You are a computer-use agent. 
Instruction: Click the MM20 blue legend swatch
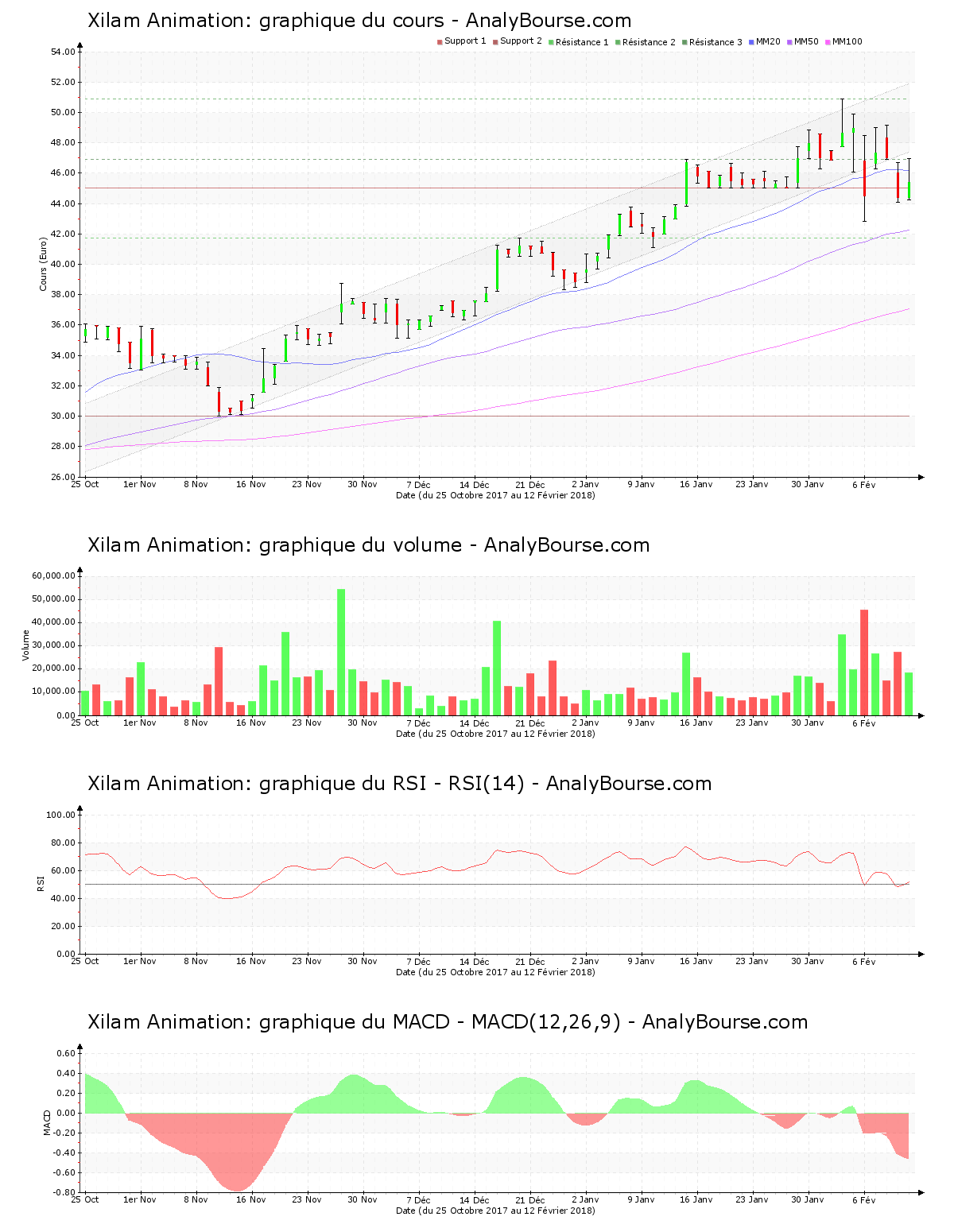751,42
